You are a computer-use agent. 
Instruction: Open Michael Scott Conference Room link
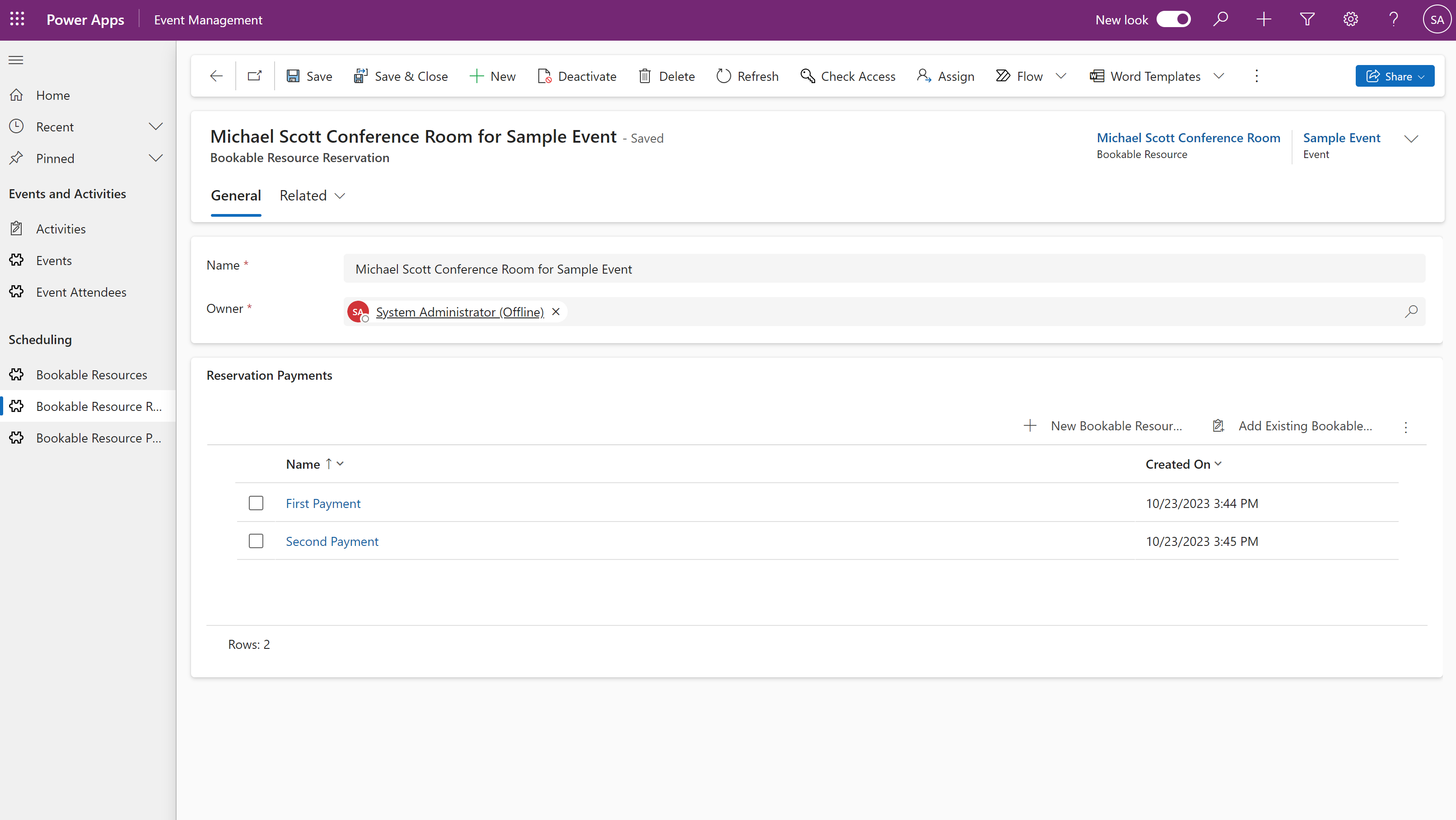[1188, 137]
